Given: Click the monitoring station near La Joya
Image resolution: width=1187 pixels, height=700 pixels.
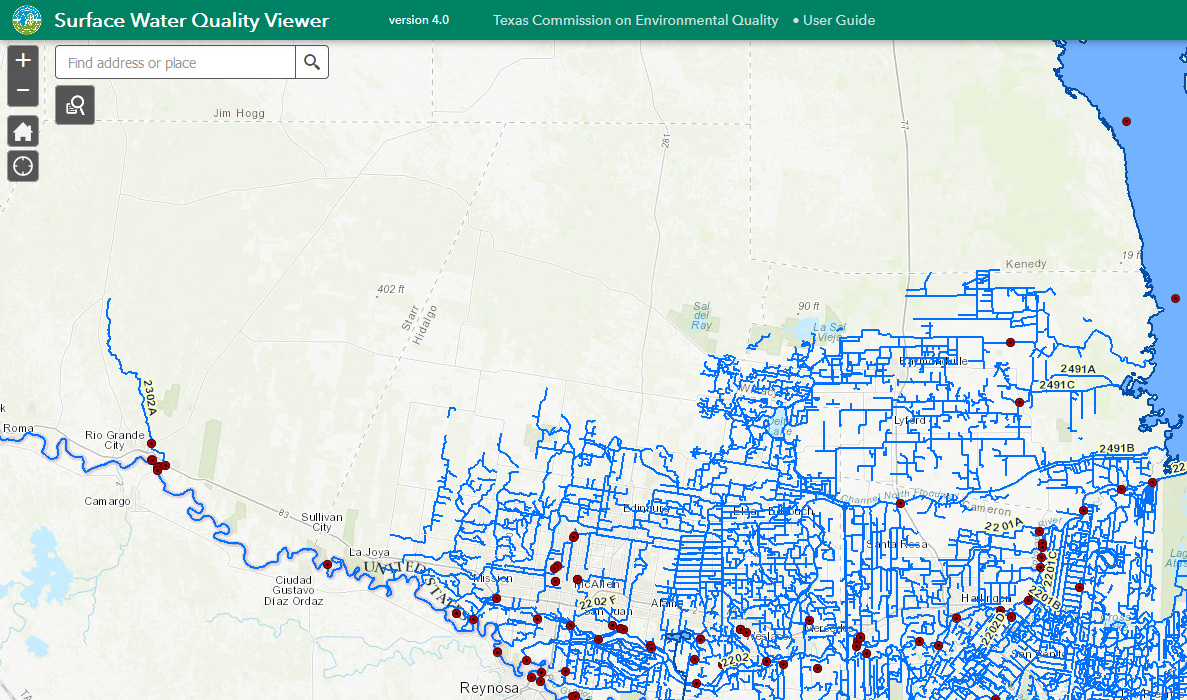Looking at the screenshot, I should pyautogui.click(x=327, y=565).
